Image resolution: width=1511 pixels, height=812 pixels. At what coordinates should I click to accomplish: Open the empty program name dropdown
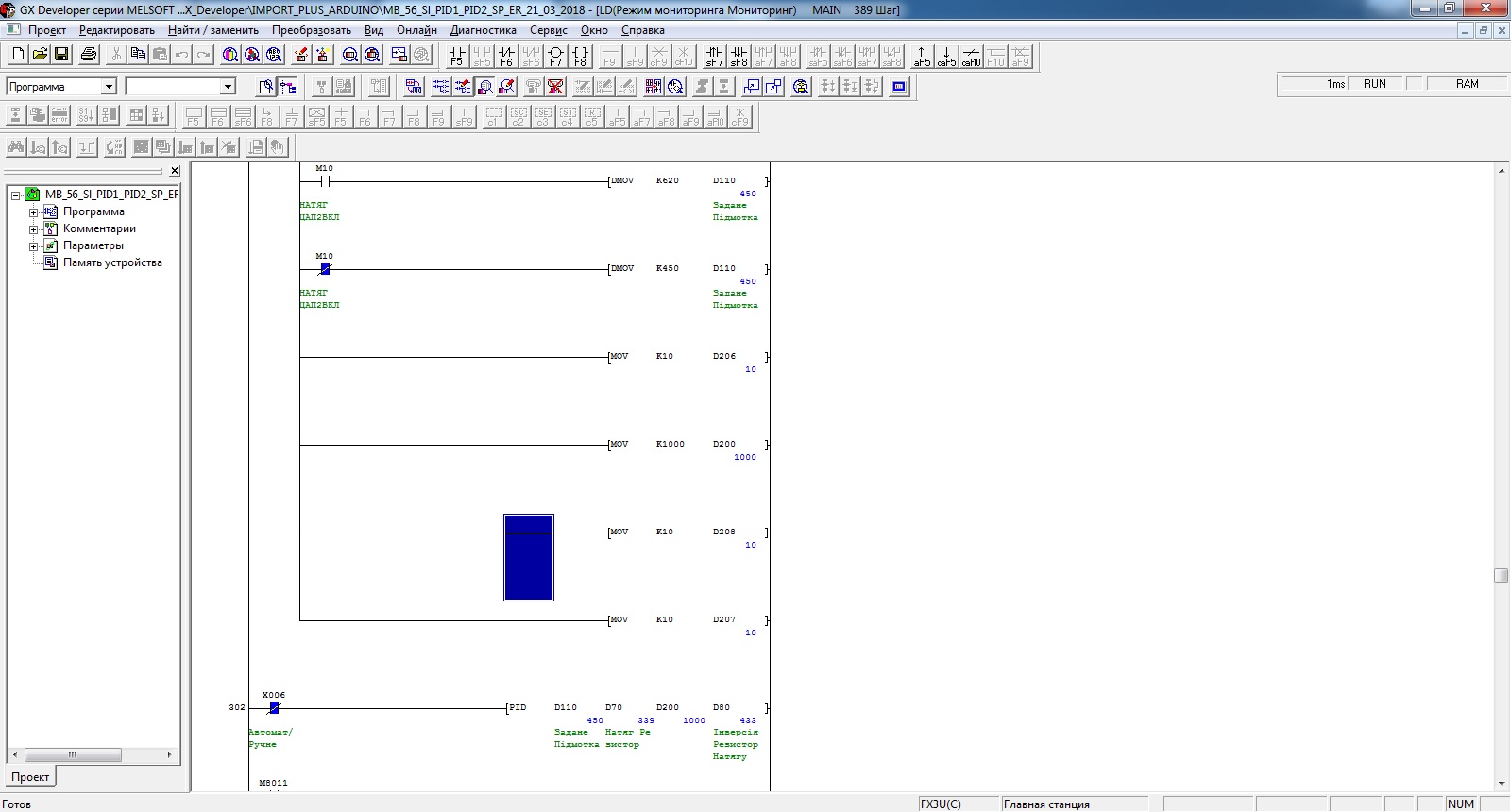point(228,87)
